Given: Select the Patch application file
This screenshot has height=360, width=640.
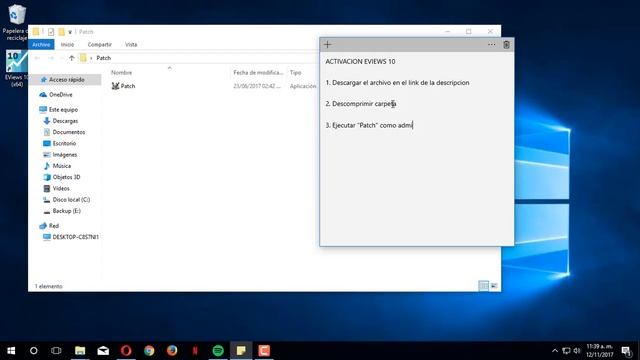Looking at the screenshot, I should (x=128, y=86).
